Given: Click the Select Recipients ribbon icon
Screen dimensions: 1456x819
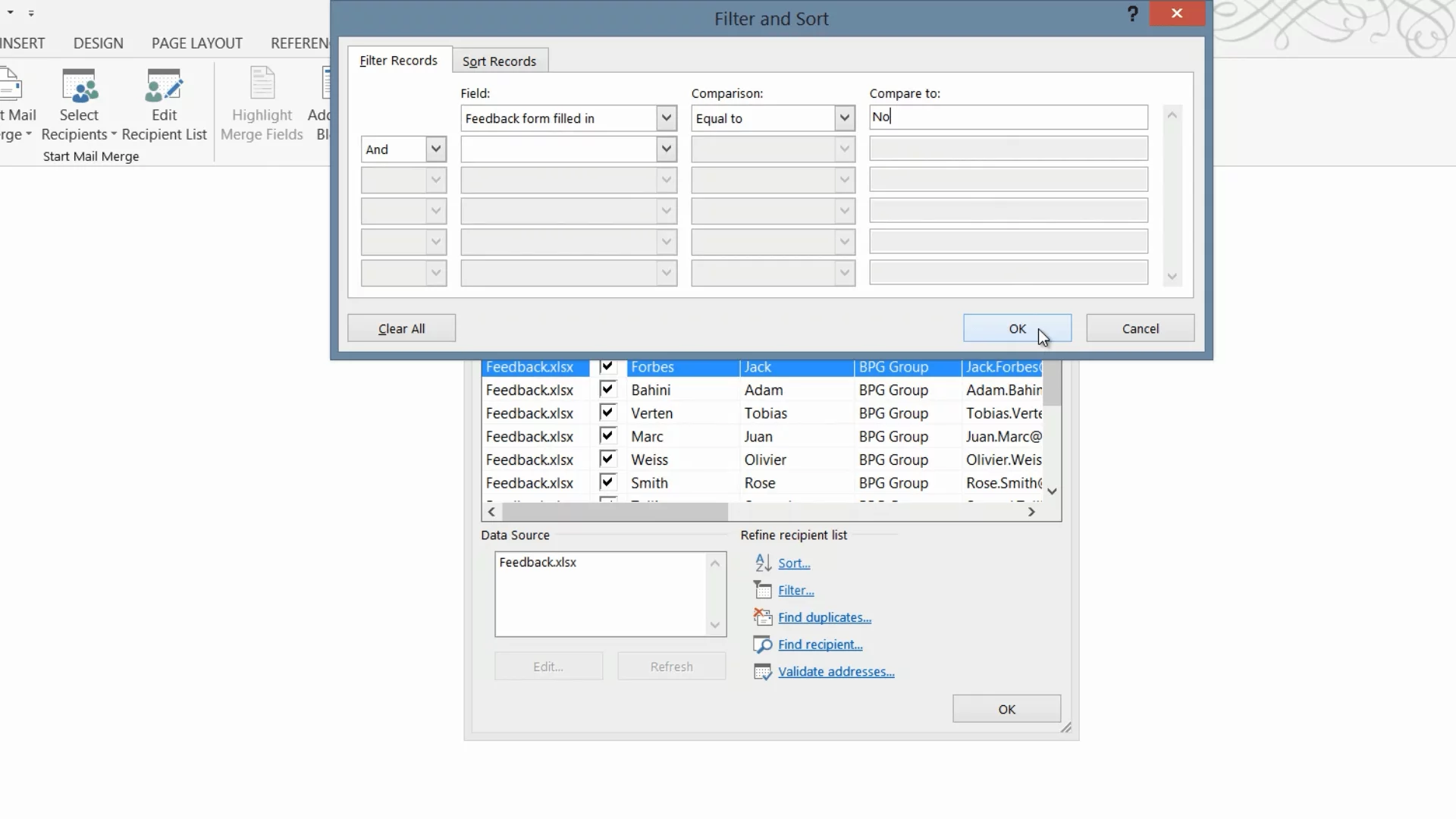Looking at the screenshot, I should click(79, 86).
